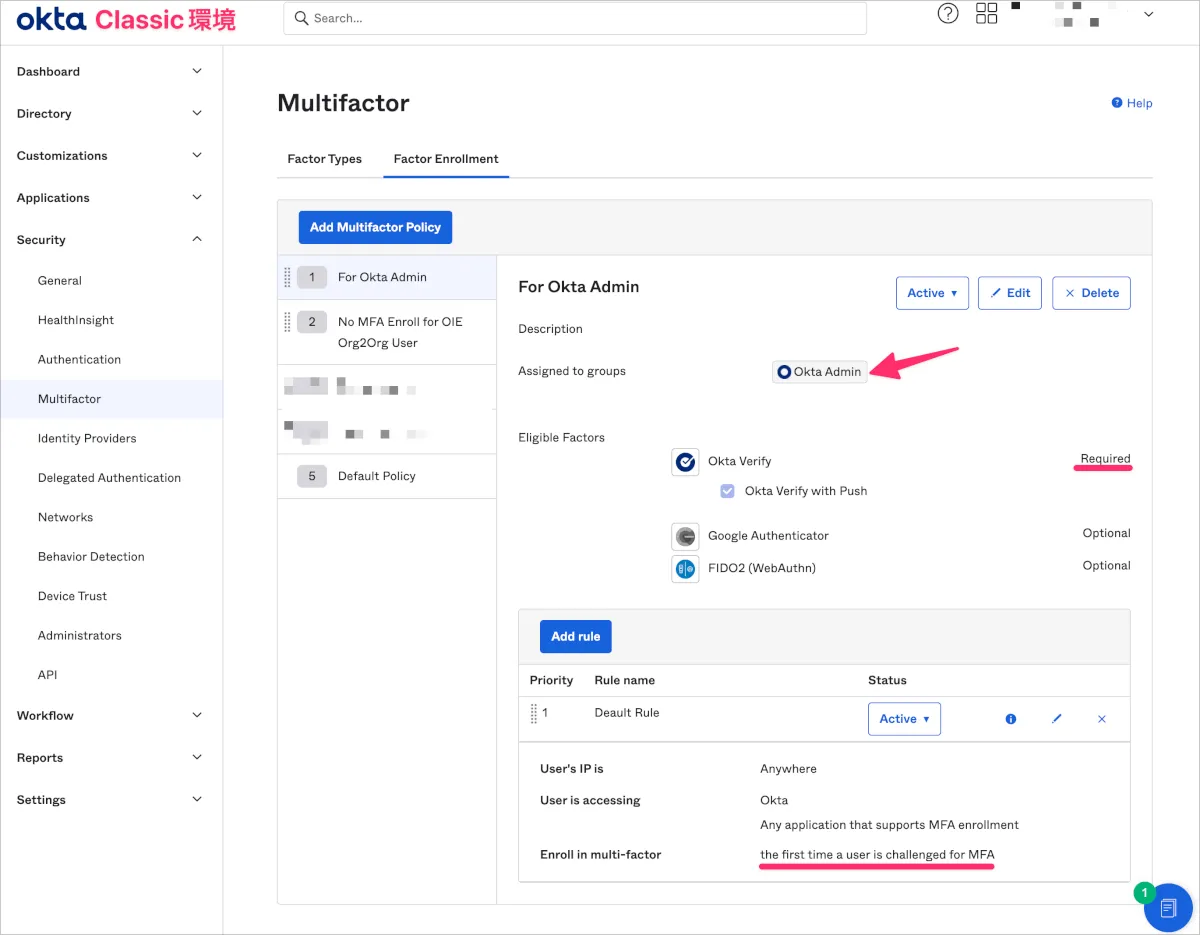Open the apps grid icon in header
The image size is (1200, 935).
[x=987, y=14]
